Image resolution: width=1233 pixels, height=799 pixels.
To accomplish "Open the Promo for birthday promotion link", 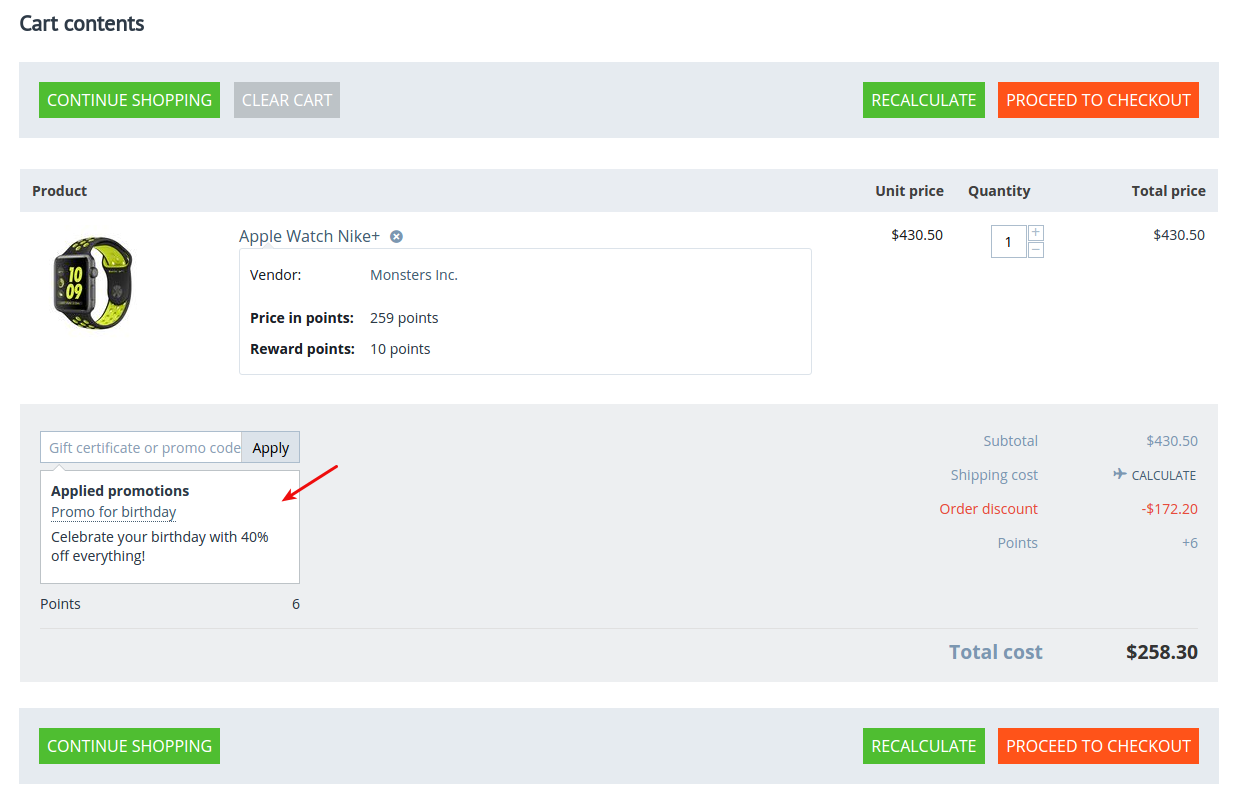I will tap(113, 512).
